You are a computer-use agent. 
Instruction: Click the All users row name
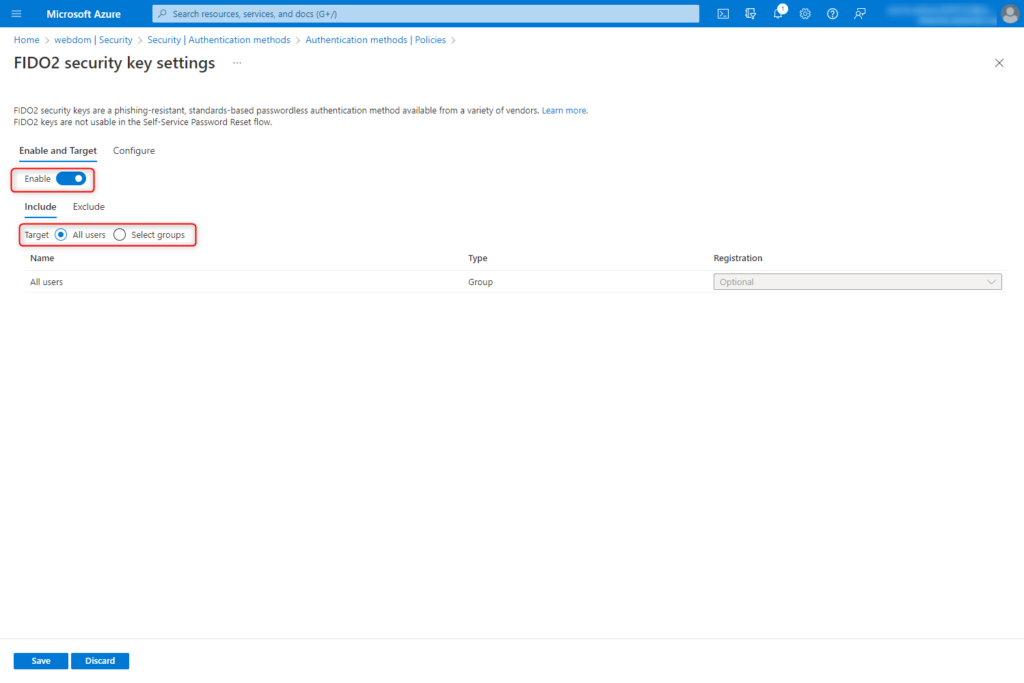point(46,282)
